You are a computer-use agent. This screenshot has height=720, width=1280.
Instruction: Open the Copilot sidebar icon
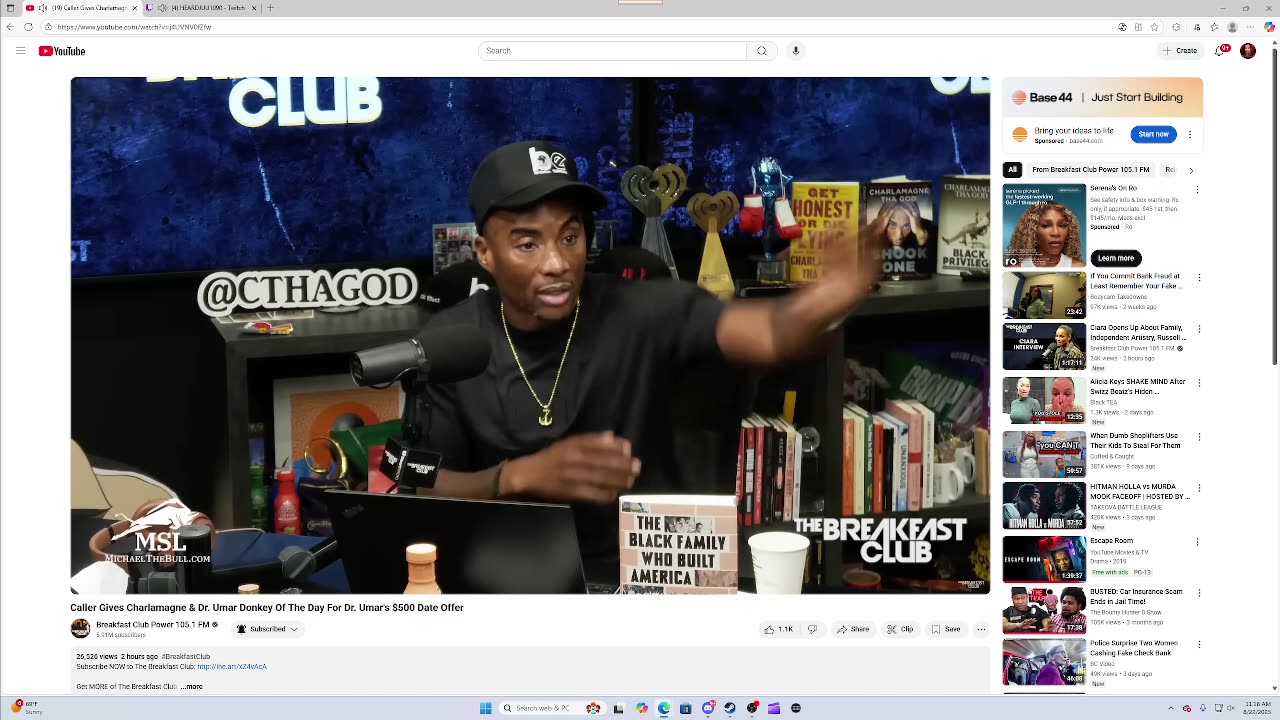tap(1269, 27)
